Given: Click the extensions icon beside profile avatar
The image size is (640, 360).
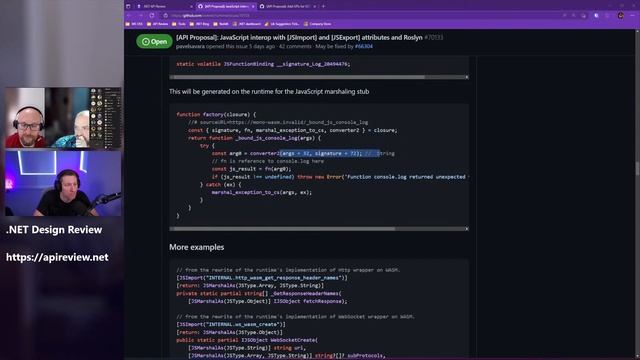Looking at the screenshot, I should tap(608, 16).
